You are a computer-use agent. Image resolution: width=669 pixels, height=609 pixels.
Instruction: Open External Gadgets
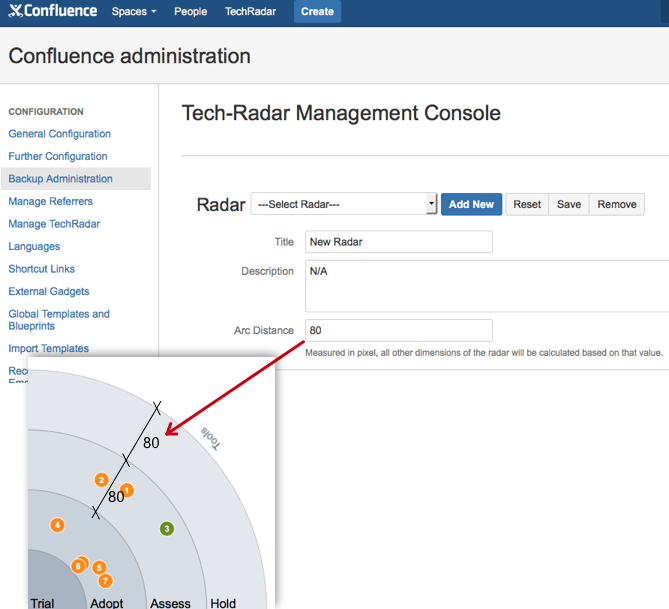coord(49,291)
